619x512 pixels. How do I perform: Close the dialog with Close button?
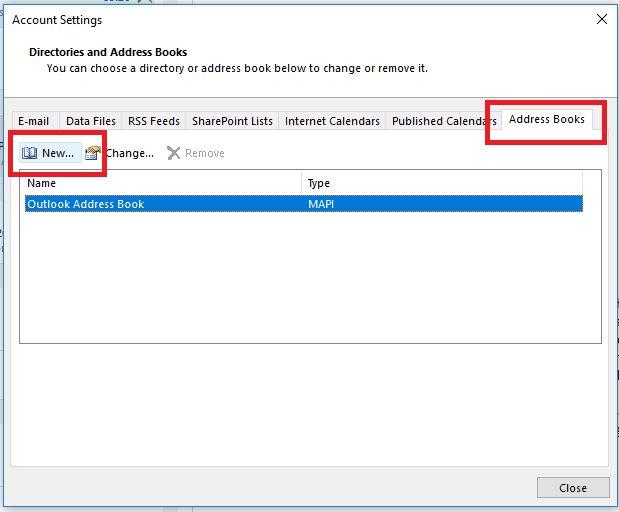(573, 488)
